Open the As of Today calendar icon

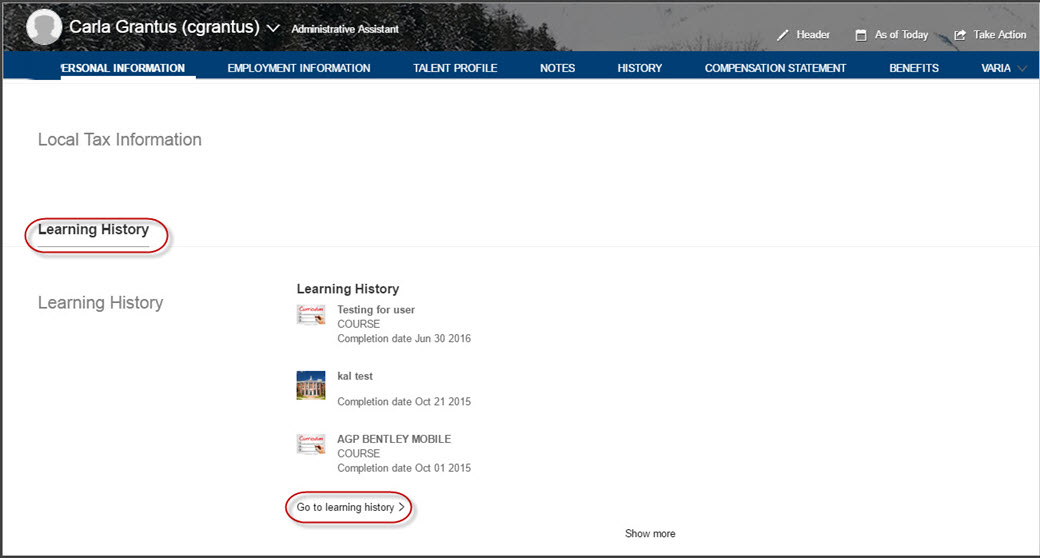pyautogui.click(x=861, y=35)
